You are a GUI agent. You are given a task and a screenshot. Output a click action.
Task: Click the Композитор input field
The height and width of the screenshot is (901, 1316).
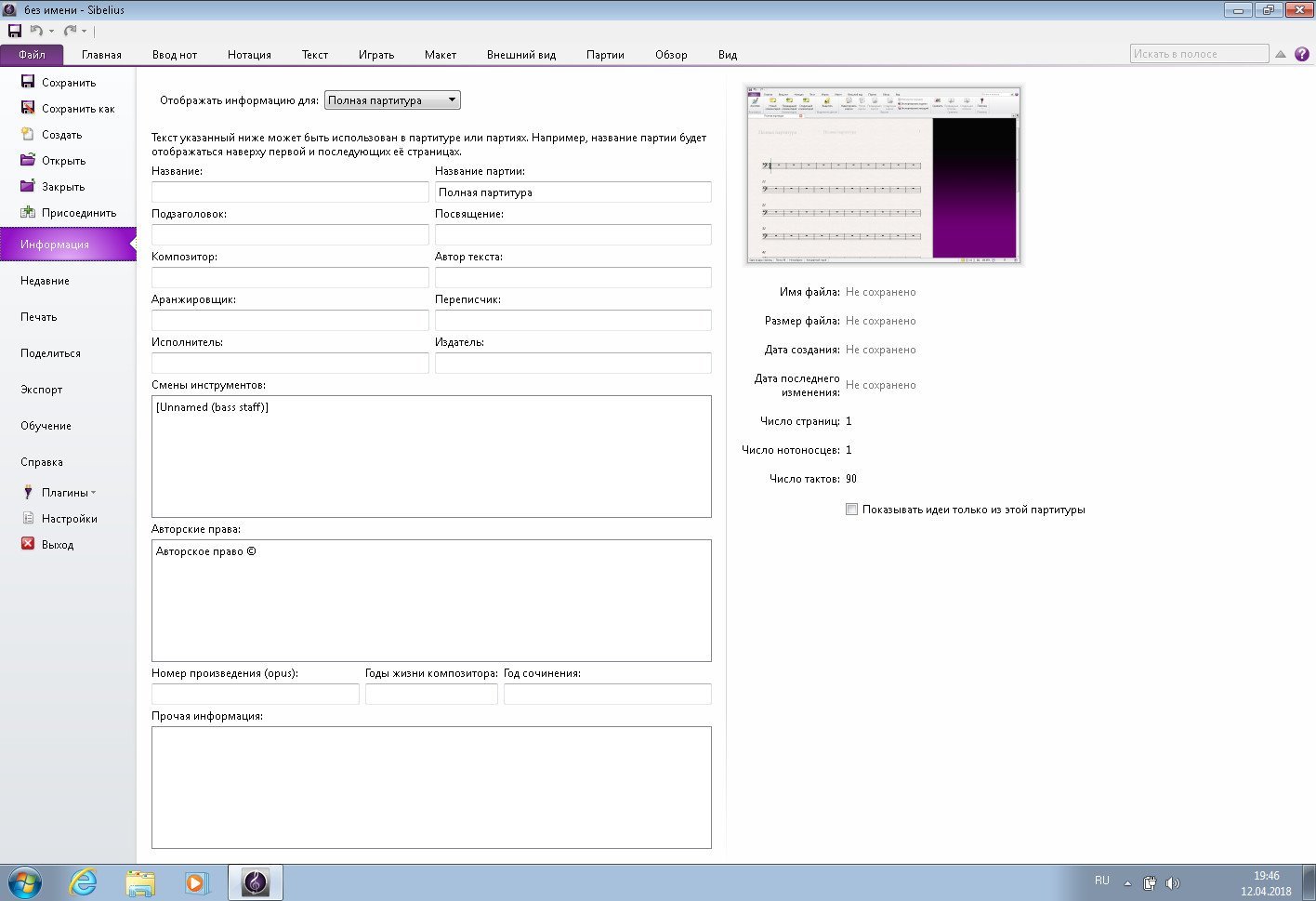pyautogui.click(x=290, y=277)
